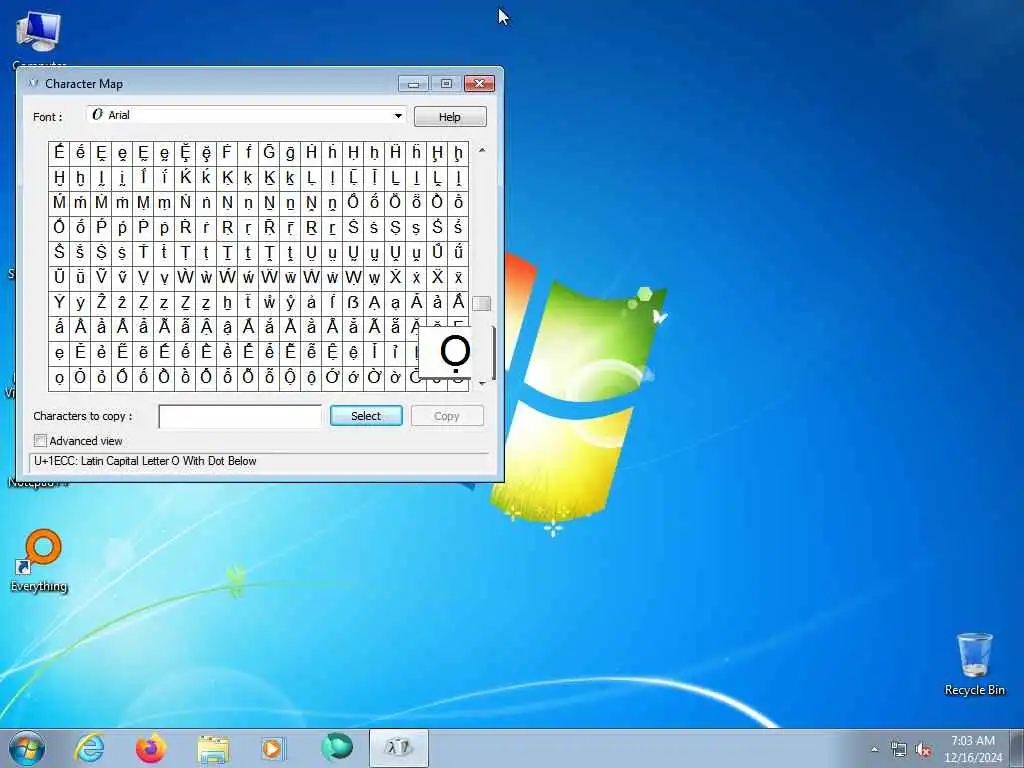Open Windows Explorer from the taskbar

(213, 749)
